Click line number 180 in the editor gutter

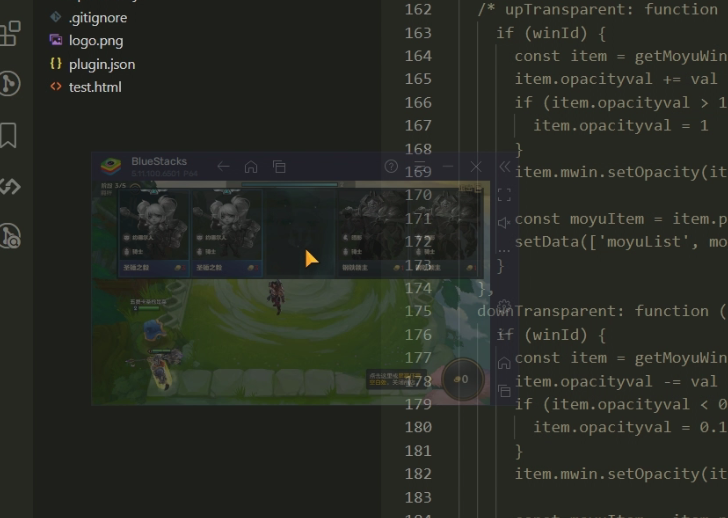pos(418,427)
